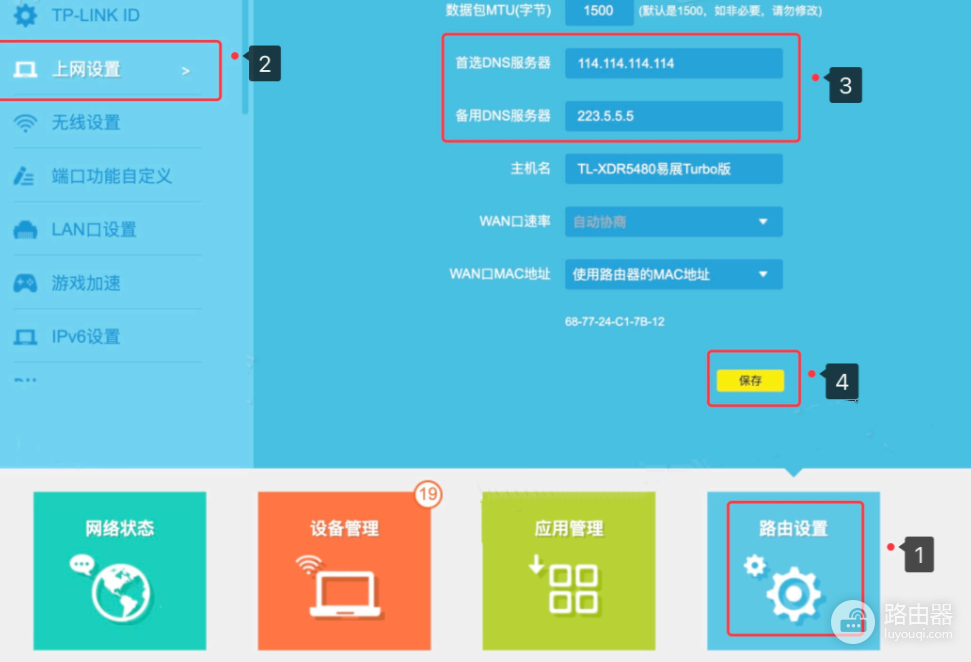Open 端口功能自定义 in the sidebar
The height and width of the screenshot is (662, 971).
[107, 176]
